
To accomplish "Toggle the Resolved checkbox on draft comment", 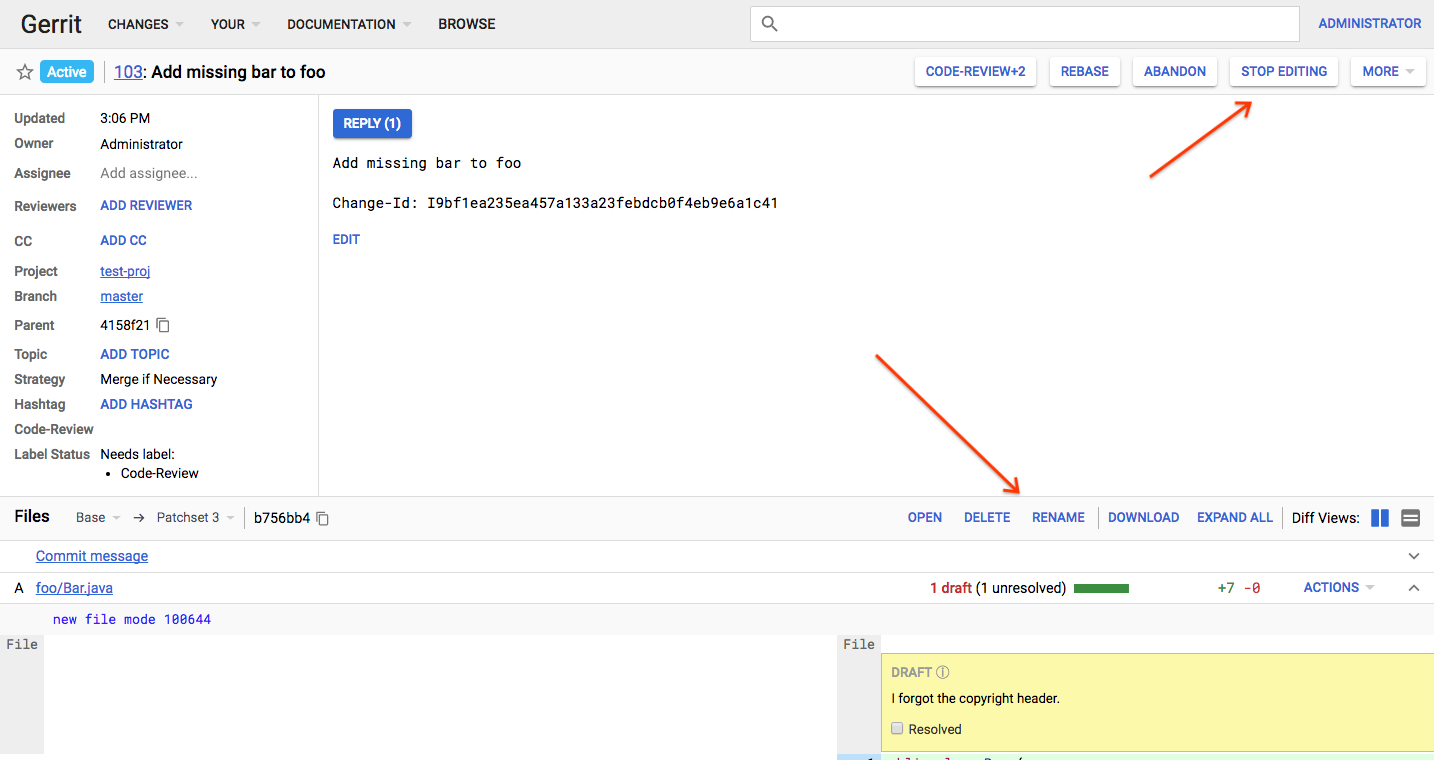I will pyautogui.click(x=897, y=729).
